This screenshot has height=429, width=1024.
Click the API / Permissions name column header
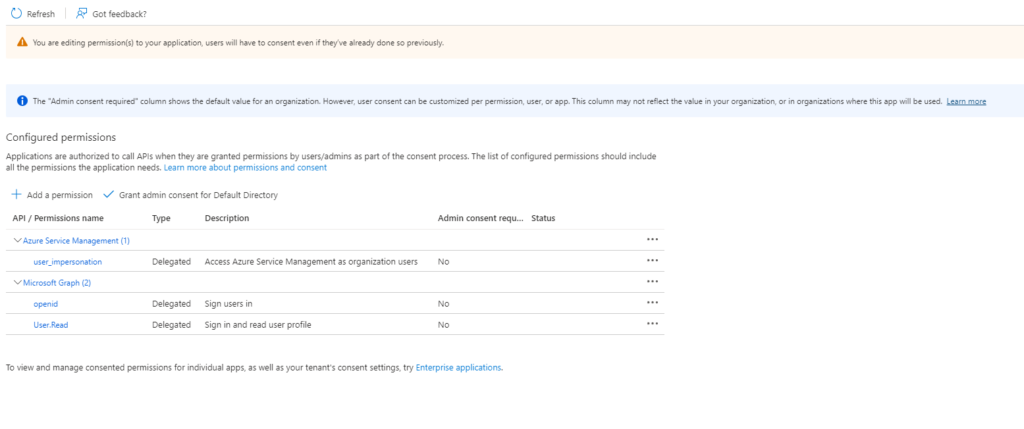tap(58, 218)
